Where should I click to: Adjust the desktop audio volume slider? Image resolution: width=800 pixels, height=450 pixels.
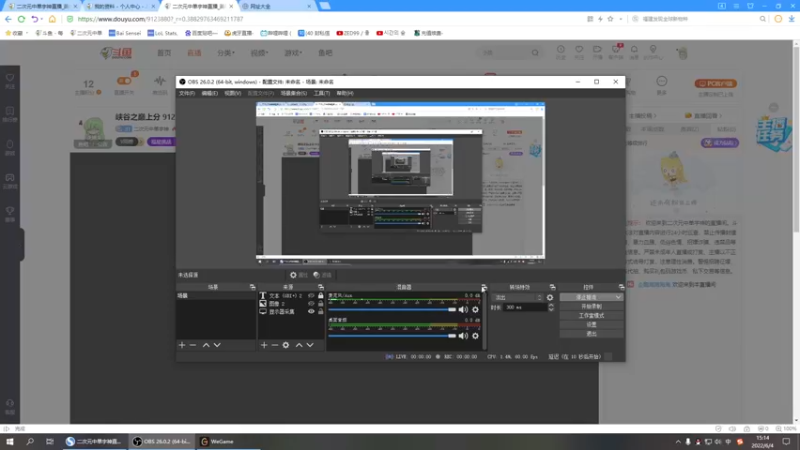coord(392,336)
